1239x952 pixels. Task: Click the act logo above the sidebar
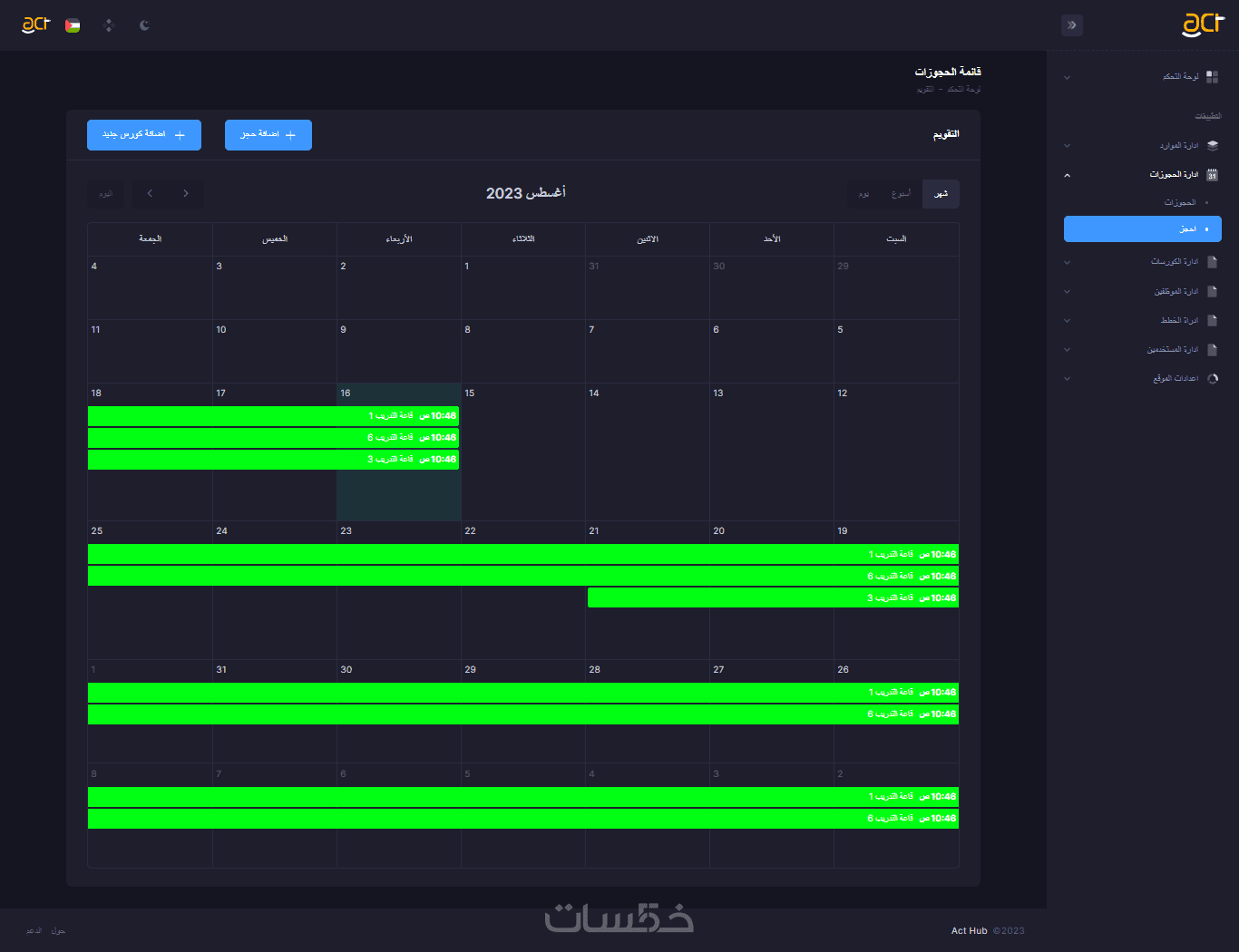[1203, 24]
